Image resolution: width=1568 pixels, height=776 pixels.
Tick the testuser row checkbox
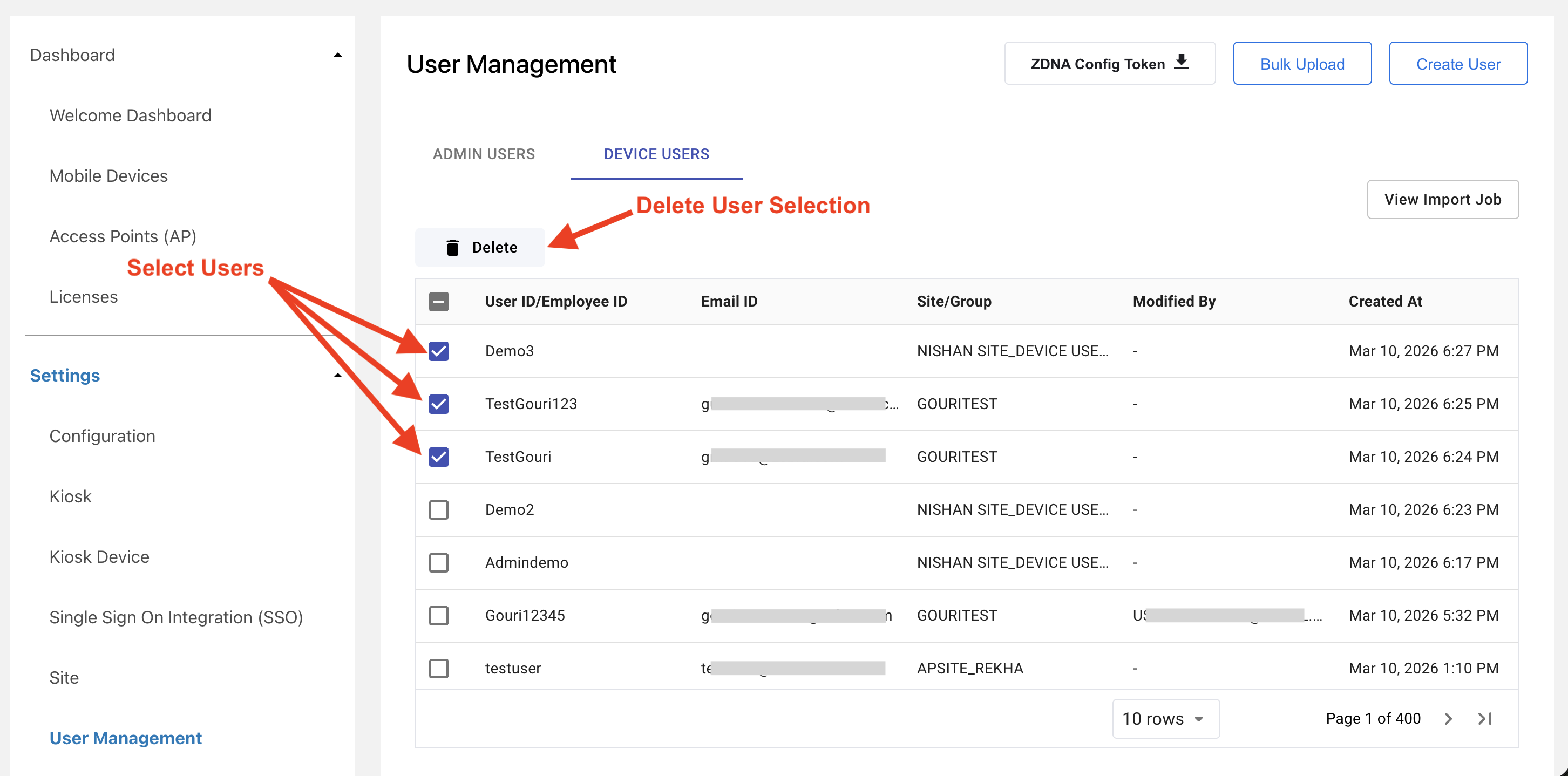[438, 668]
